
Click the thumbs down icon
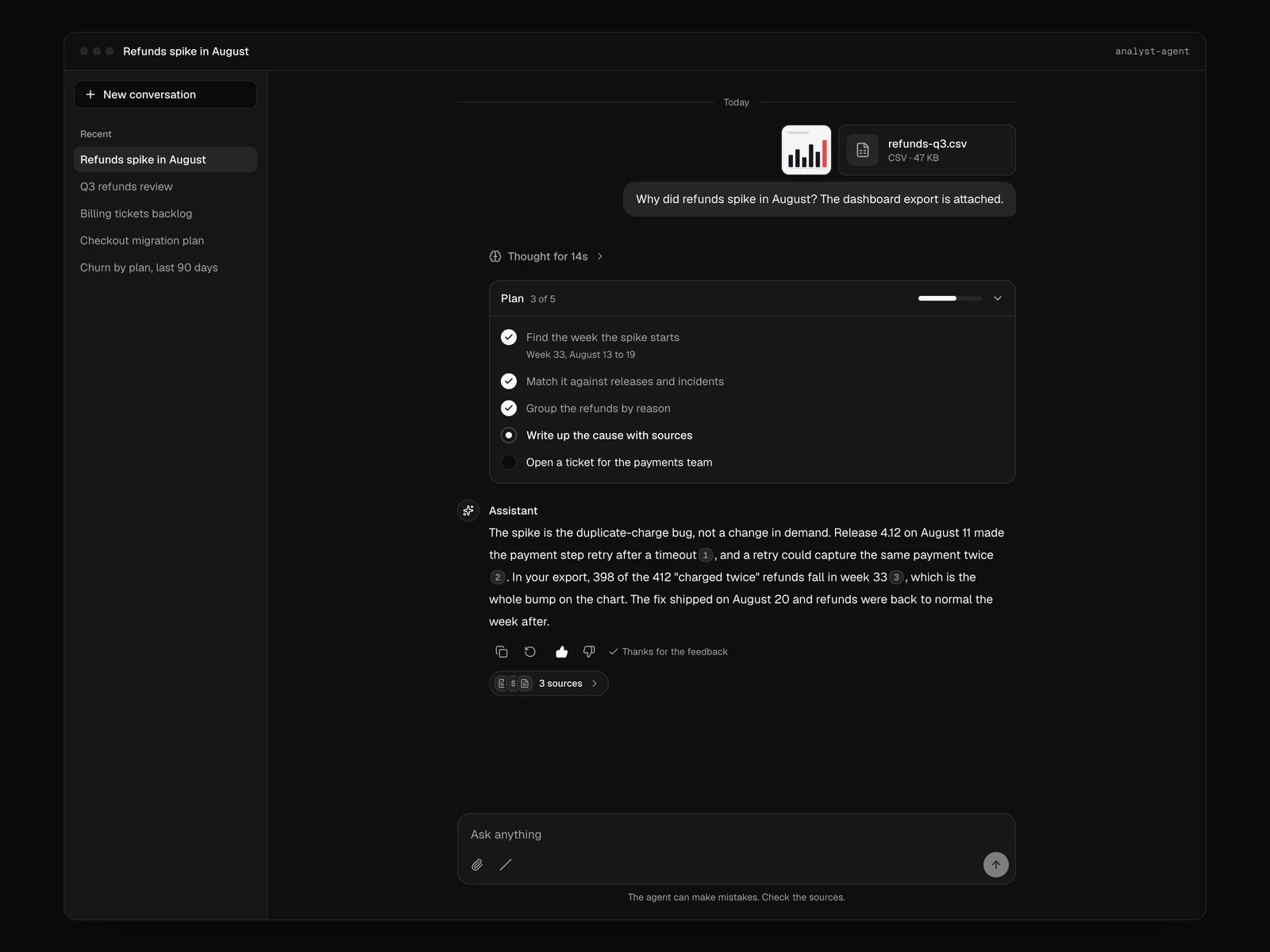(x=589, y=652)
